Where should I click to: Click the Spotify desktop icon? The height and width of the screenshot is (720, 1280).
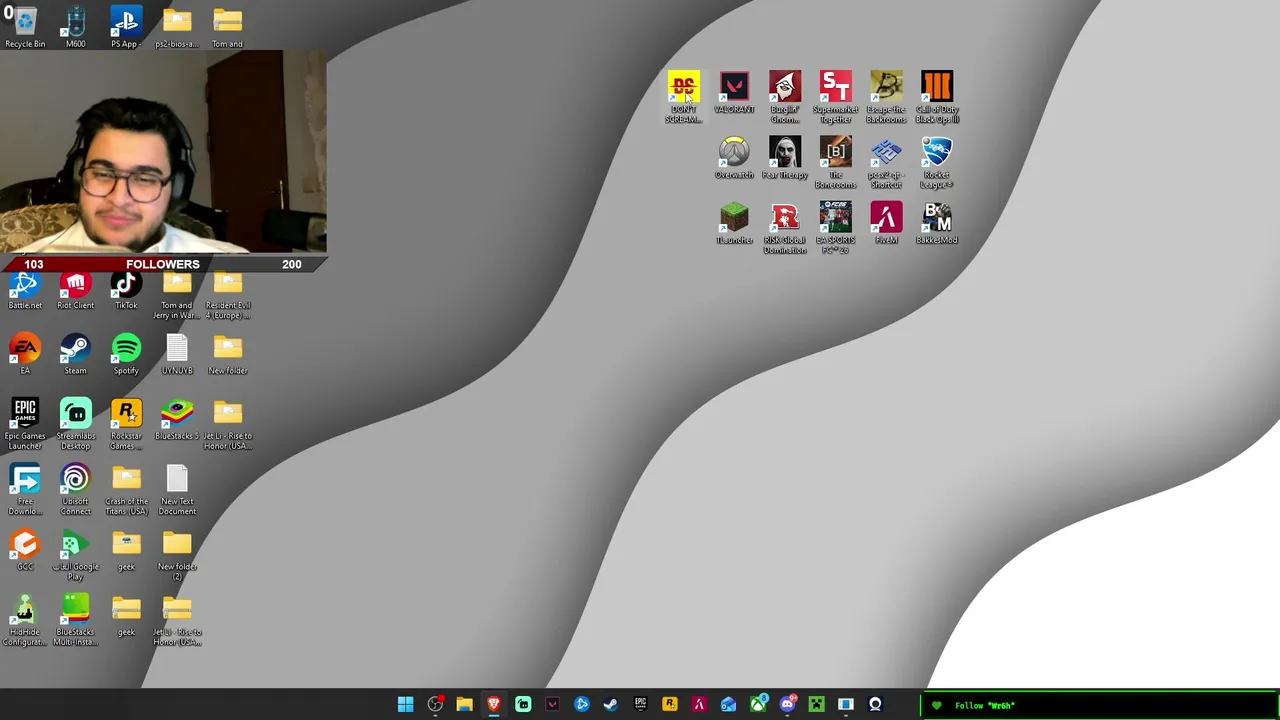coord(126,354)
